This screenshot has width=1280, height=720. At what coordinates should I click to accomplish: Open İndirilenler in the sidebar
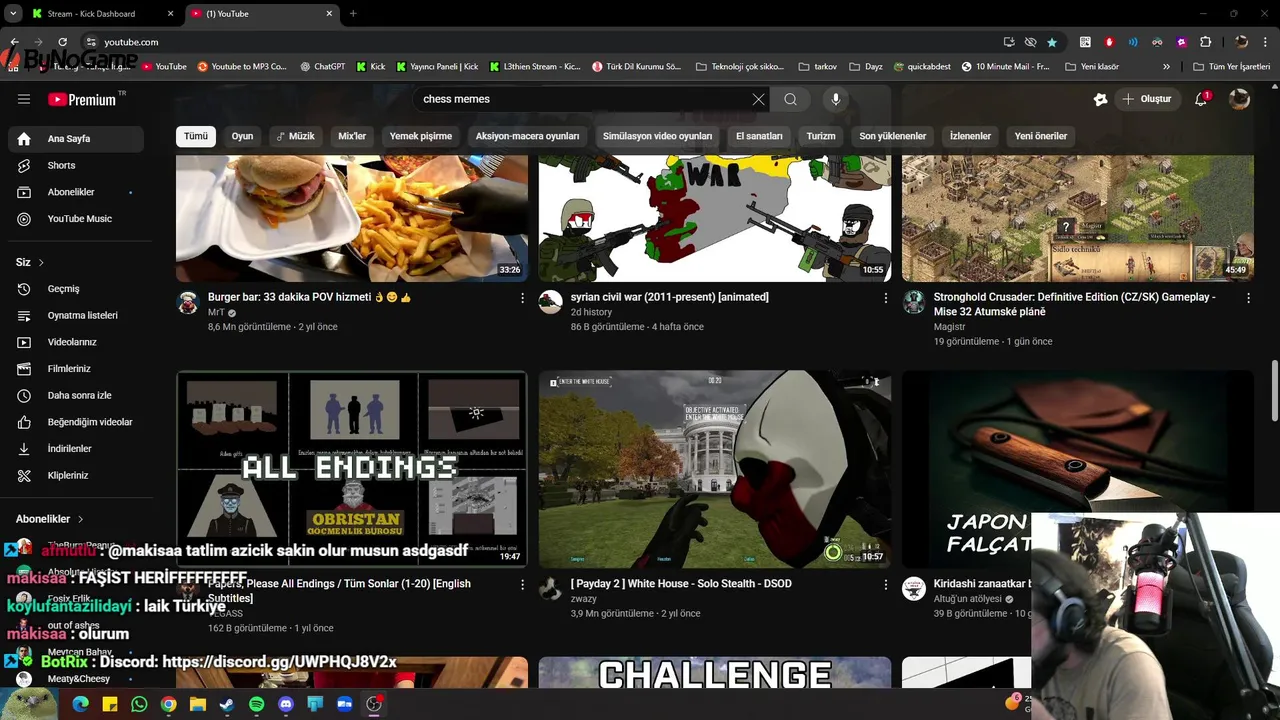(x=76, y=449)
